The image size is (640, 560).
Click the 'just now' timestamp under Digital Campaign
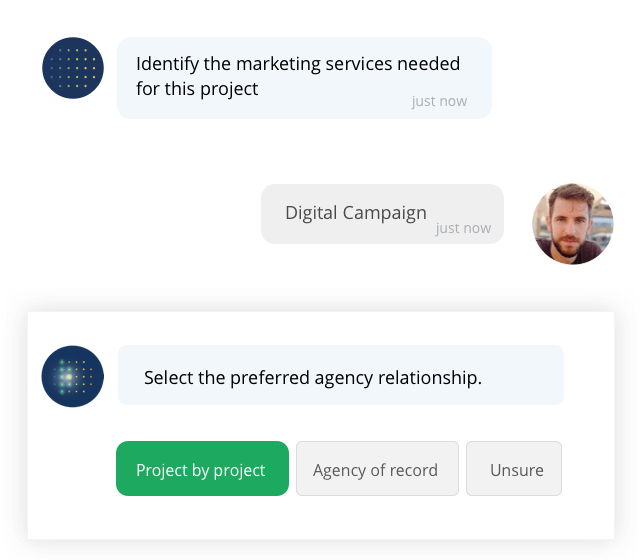tap(463, 228)
